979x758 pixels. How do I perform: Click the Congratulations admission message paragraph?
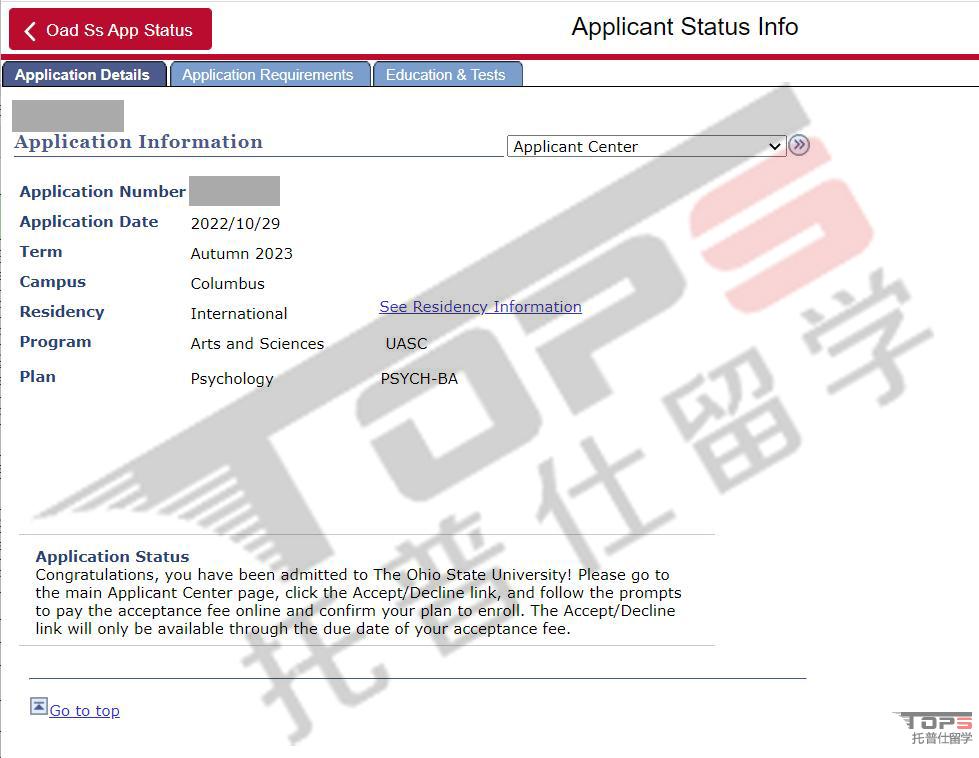tap(358, 601)
